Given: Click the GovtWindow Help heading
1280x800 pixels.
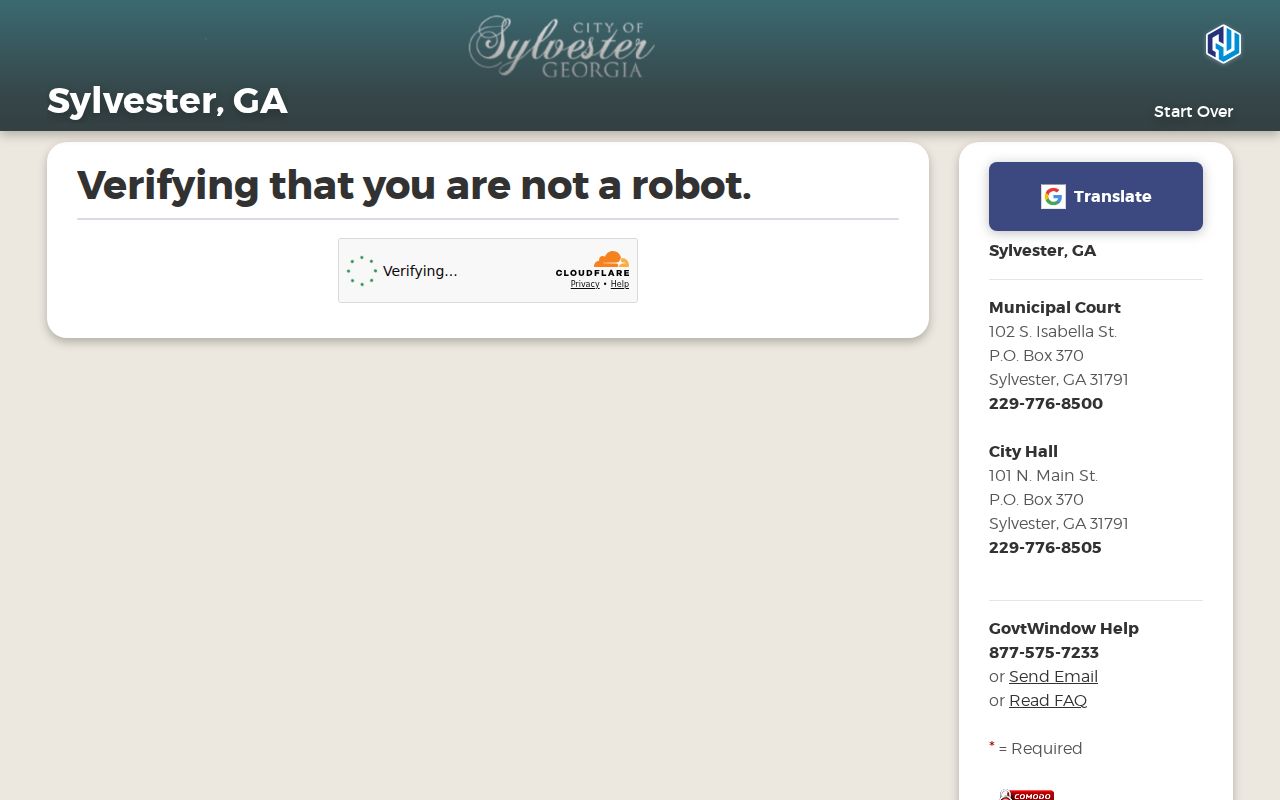Looking at the screenshot, I should [1064, 629].
